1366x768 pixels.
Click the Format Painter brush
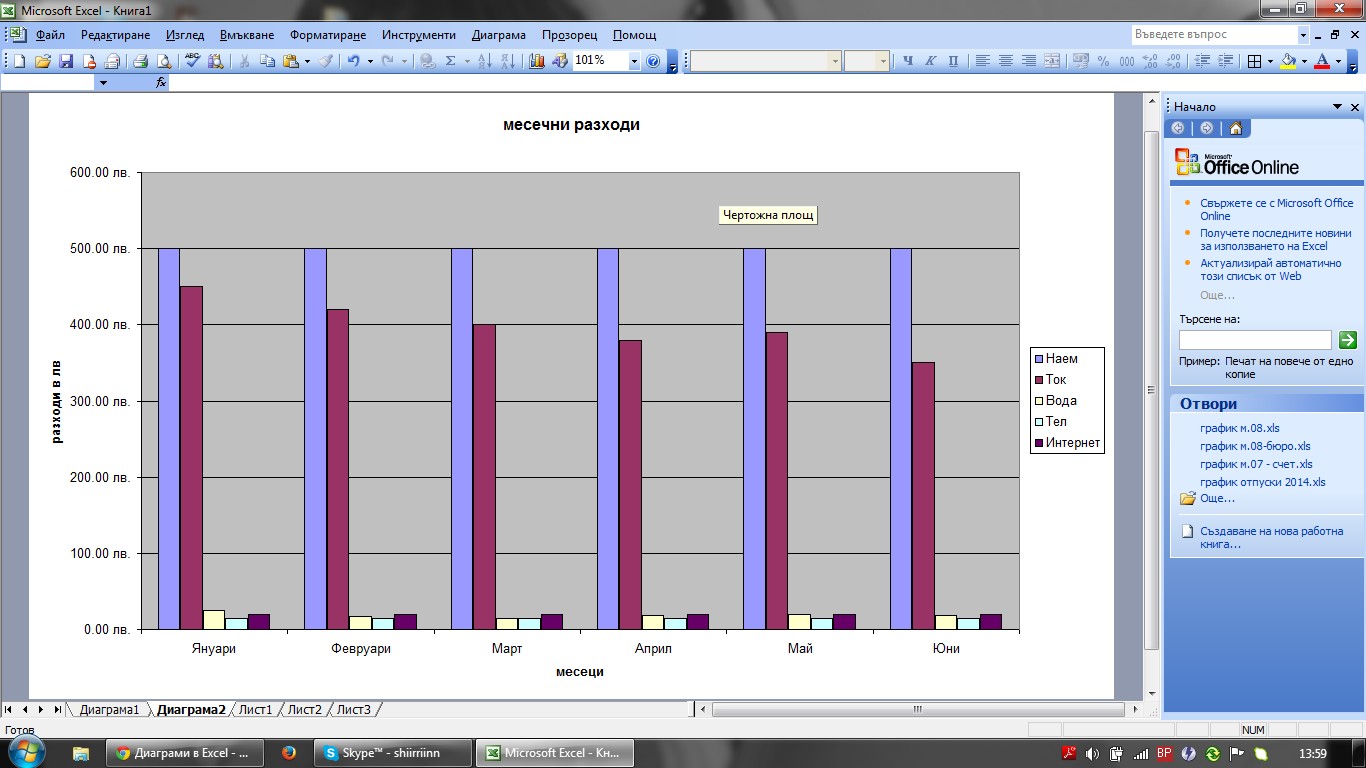326,61
